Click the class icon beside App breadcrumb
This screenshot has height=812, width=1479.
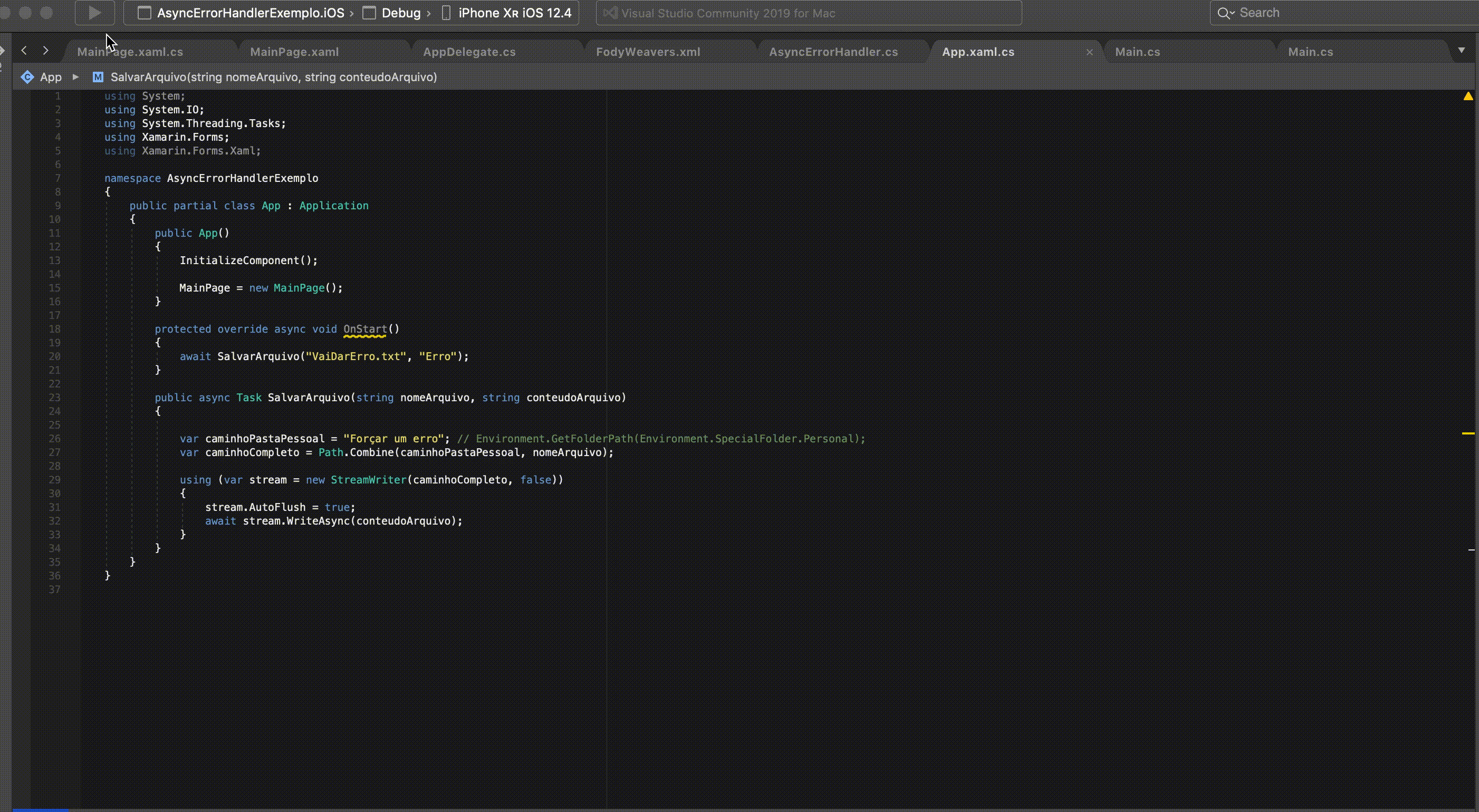[27, 77]
